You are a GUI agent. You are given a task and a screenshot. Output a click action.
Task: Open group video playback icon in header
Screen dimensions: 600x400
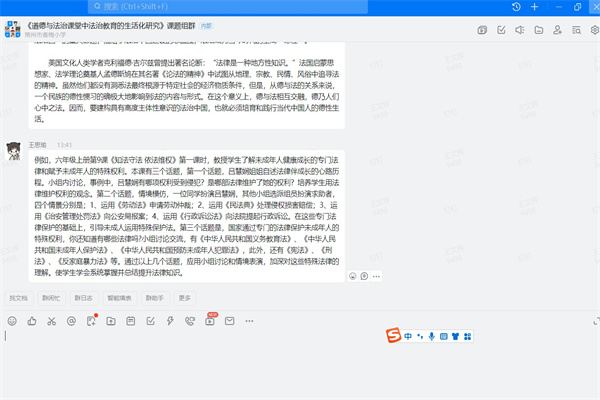click(482, 30)
